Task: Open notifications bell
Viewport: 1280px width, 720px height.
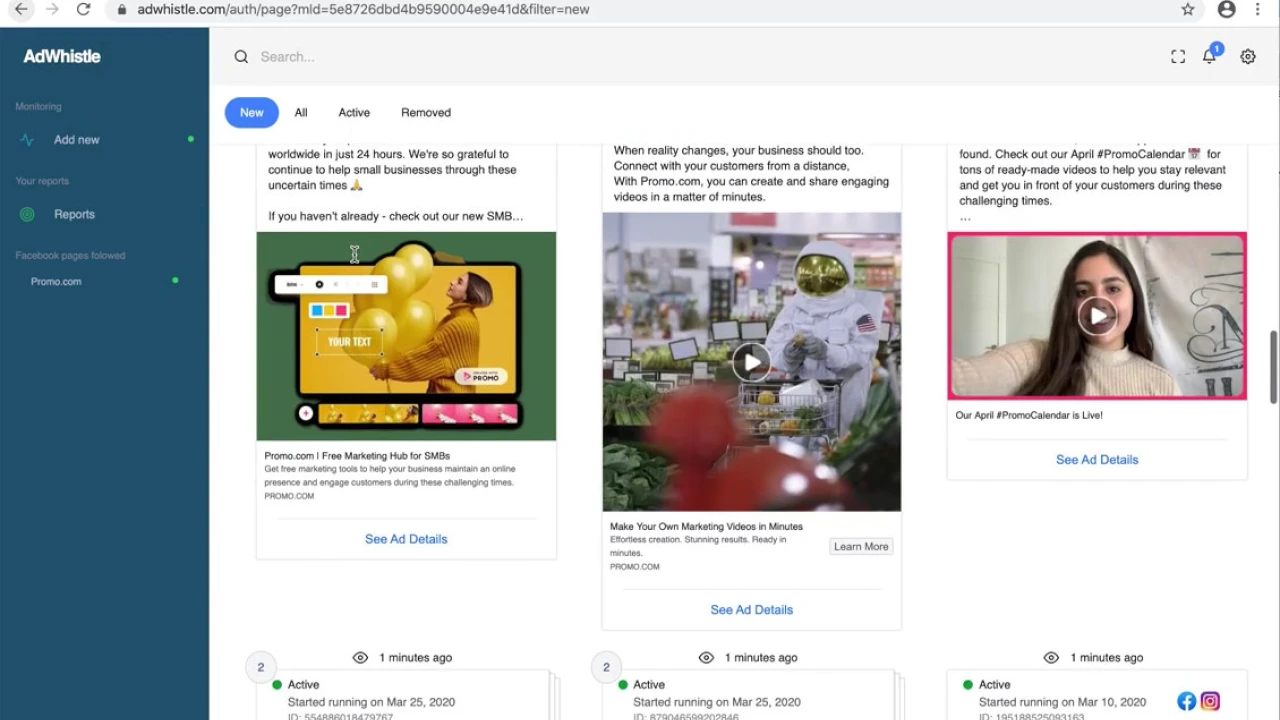Action: pos(1210,56)
